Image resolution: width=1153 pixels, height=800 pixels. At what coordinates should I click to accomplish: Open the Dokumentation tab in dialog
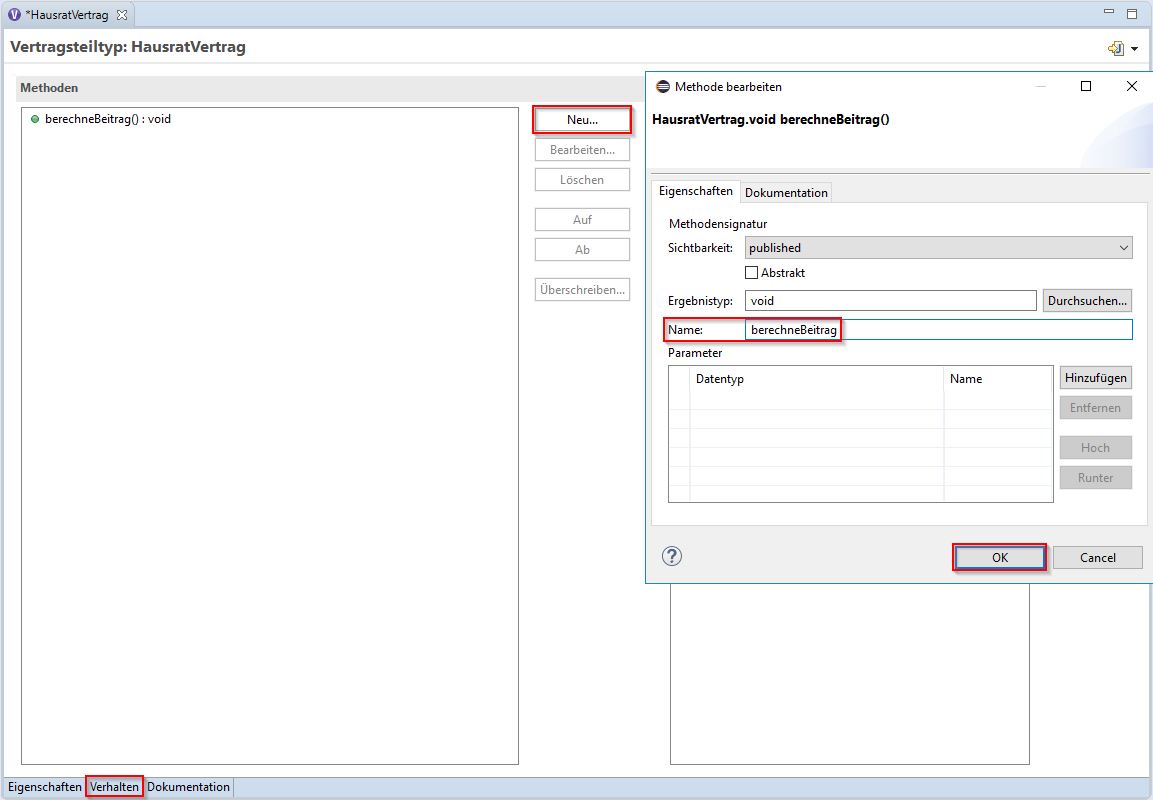point(786,193)
